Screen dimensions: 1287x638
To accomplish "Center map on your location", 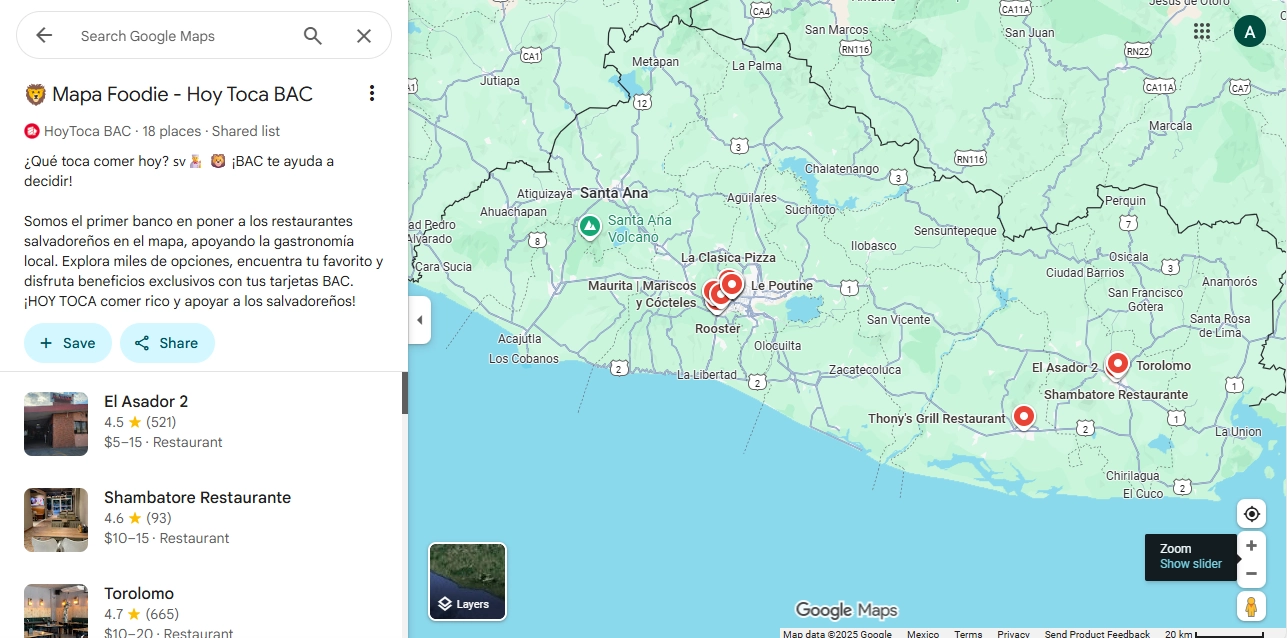I will pos(1251,514).
